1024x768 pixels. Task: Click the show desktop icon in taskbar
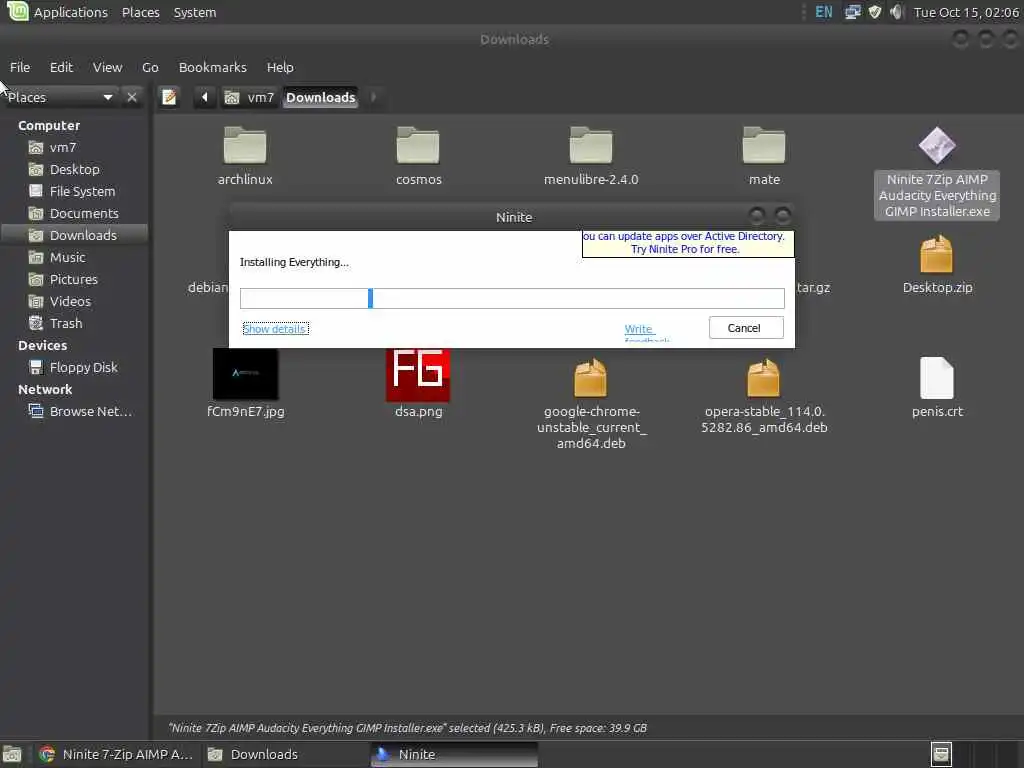(x=12, y=754)
